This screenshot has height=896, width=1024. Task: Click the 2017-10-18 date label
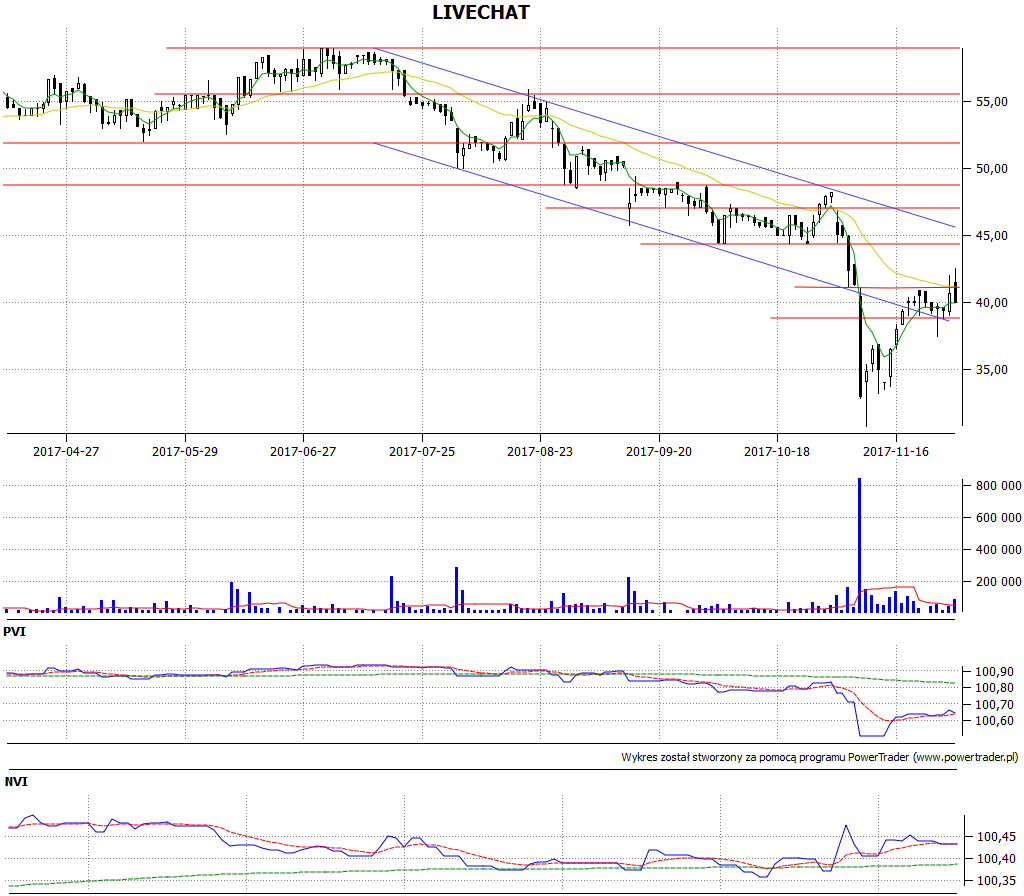[777, 451]
